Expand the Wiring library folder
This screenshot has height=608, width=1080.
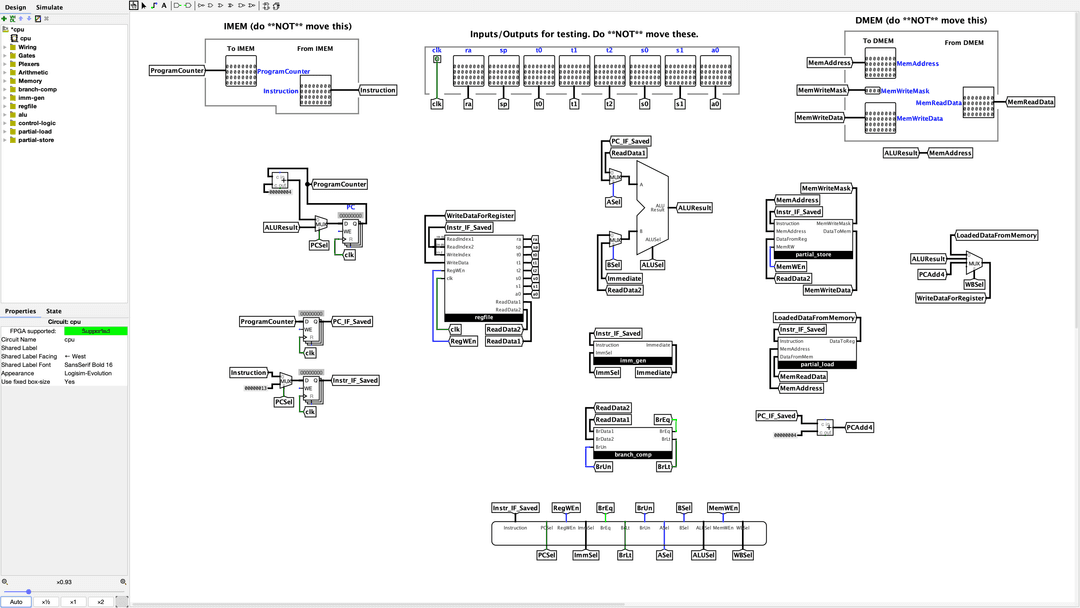pyautogui.click(x=4, y=47)
